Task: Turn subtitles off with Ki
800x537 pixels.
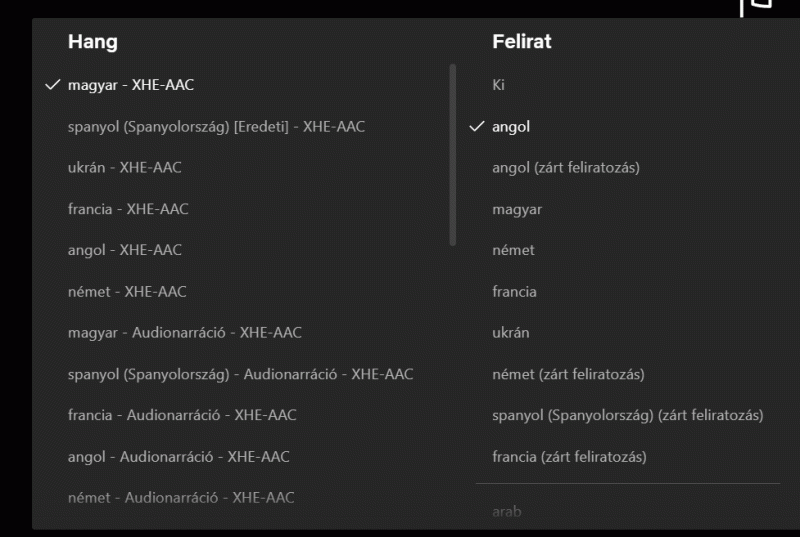Action: pyautogui.click(x=498, y=85)
